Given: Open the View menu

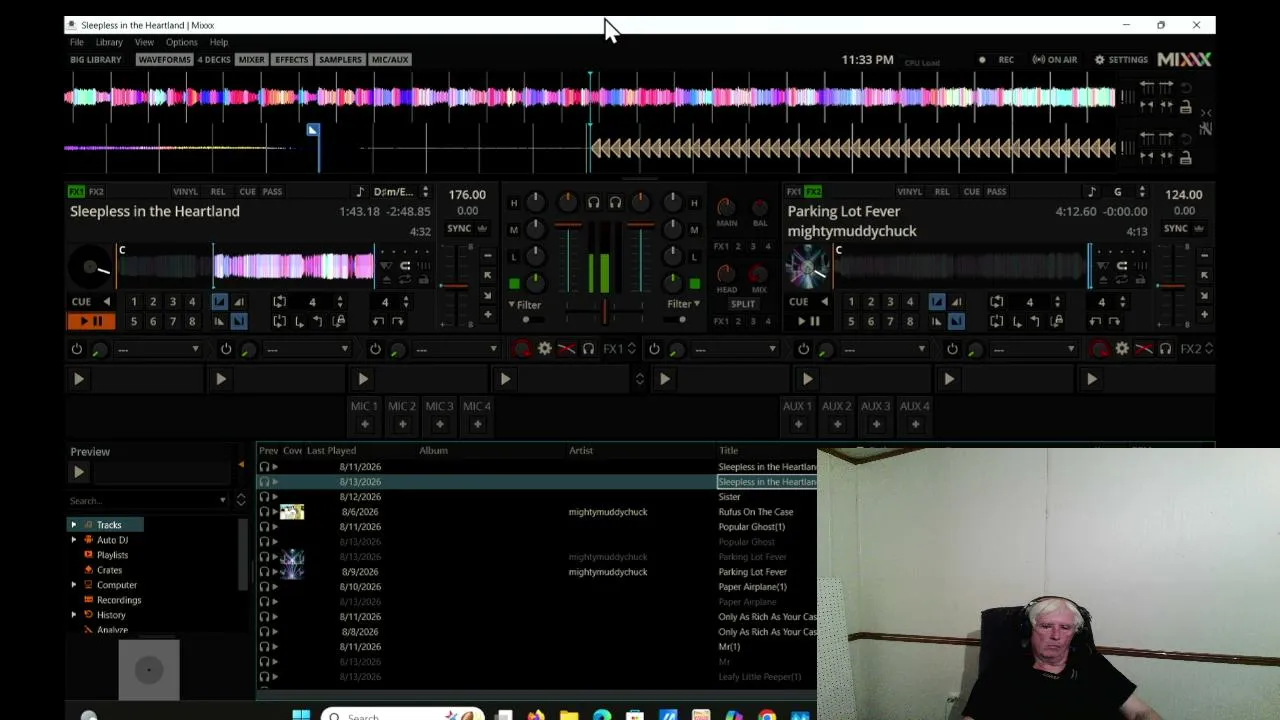Looking at the screenshot, I should 144,42.
